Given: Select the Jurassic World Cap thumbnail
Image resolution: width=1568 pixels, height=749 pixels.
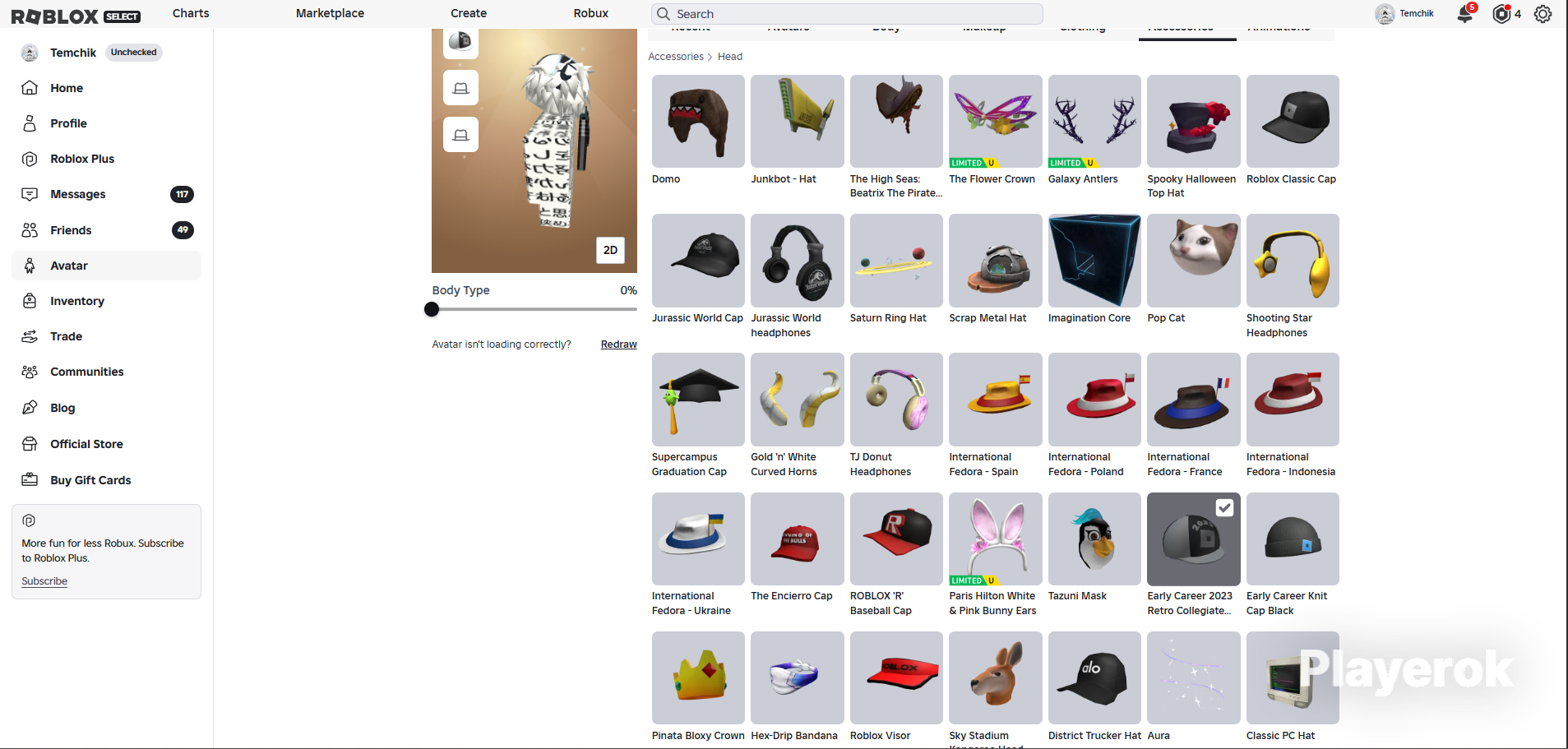Looking at the screenshot, I should click(698, 261).
